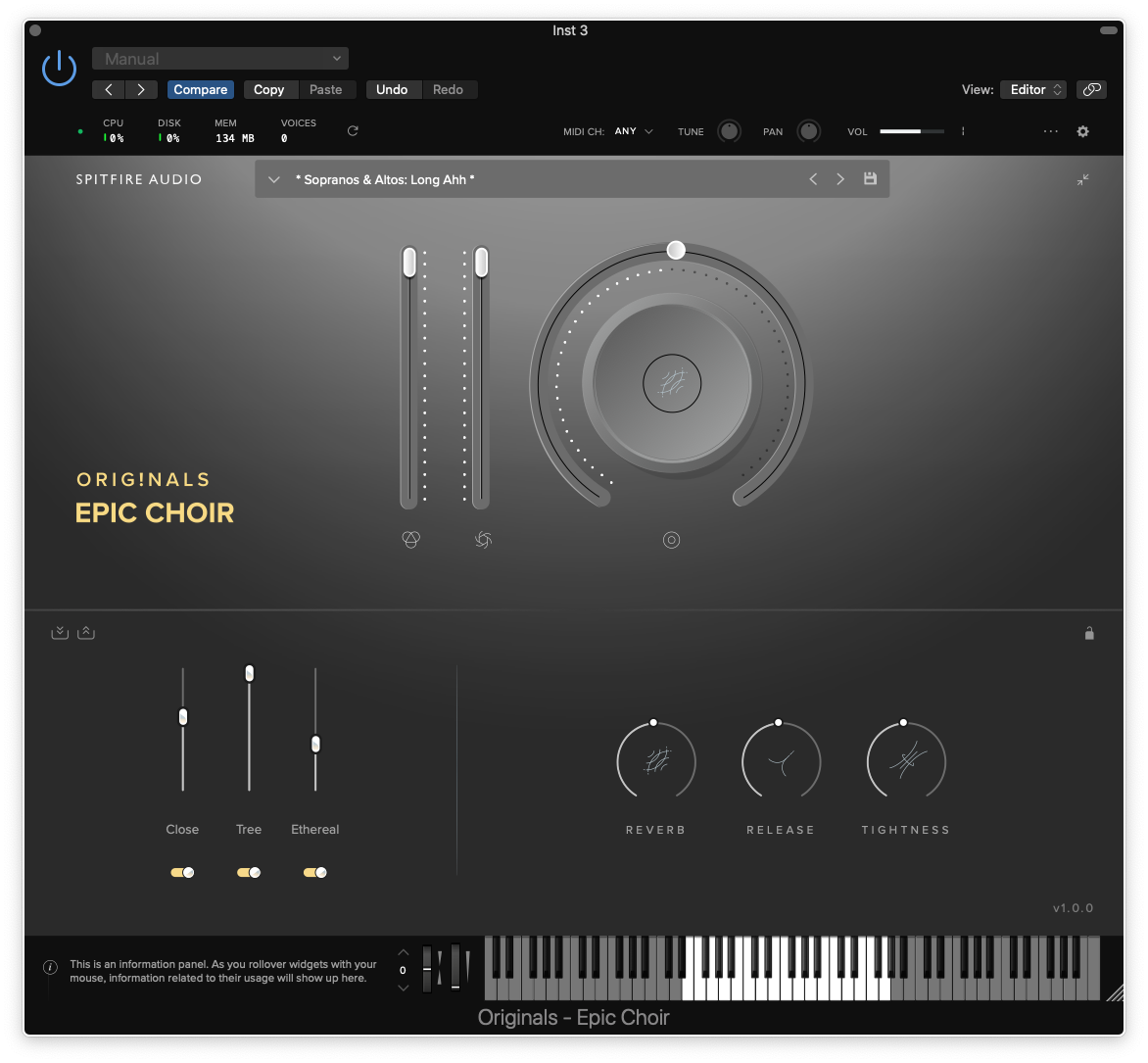Expand the MIDI channel ANY dropdown
The height and width of the screenshot is (1063, 1148).
pos(634,131)
